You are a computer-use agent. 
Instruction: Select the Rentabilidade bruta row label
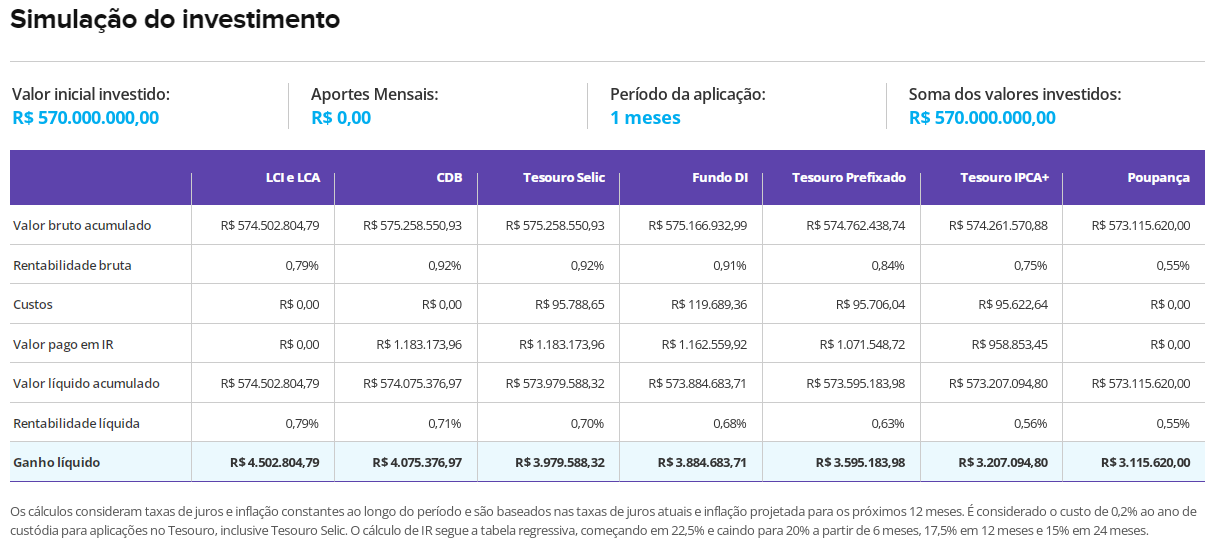click(72, 266)
